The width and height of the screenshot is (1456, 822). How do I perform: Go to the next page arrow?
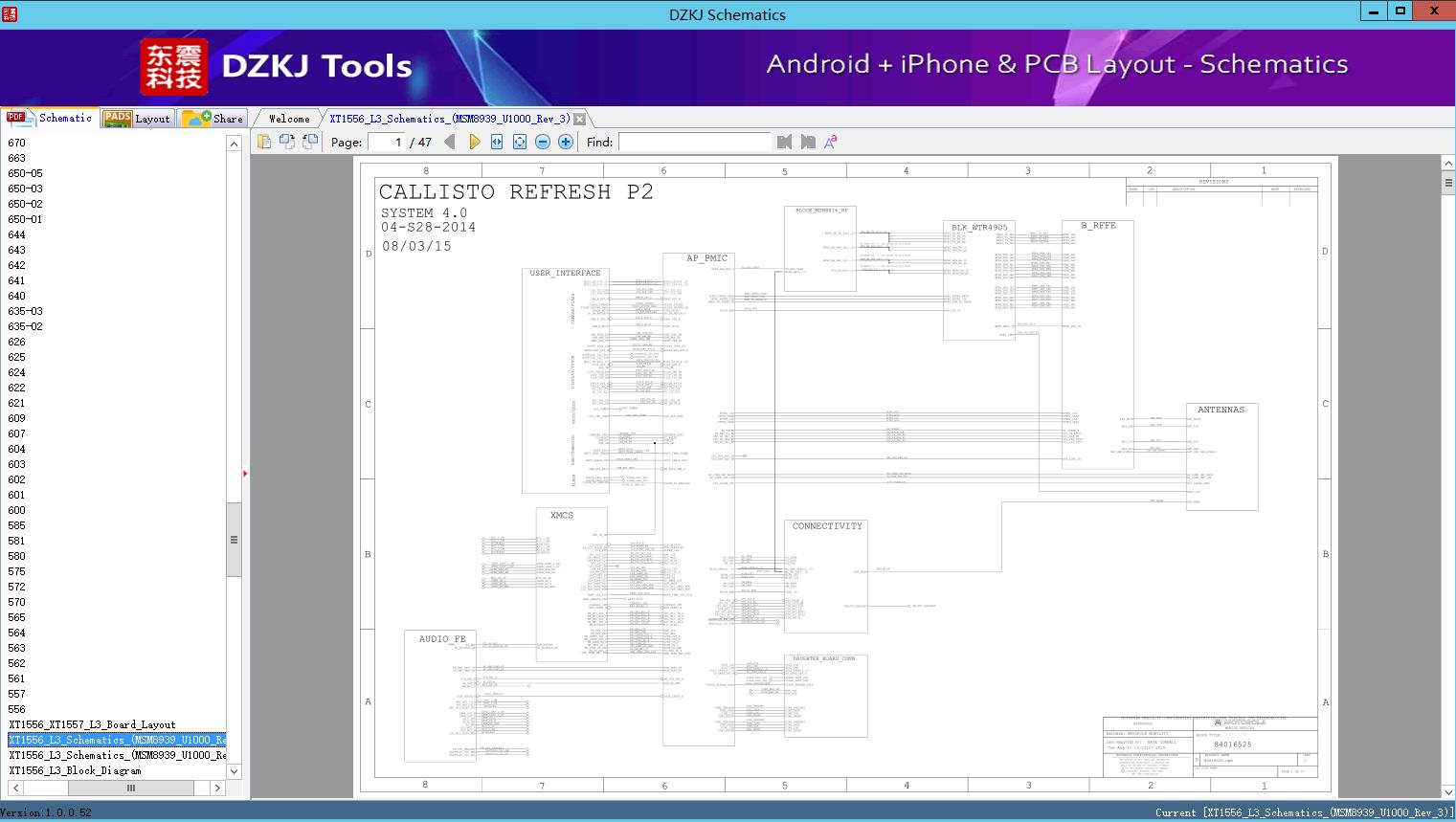tap(474, 142)
